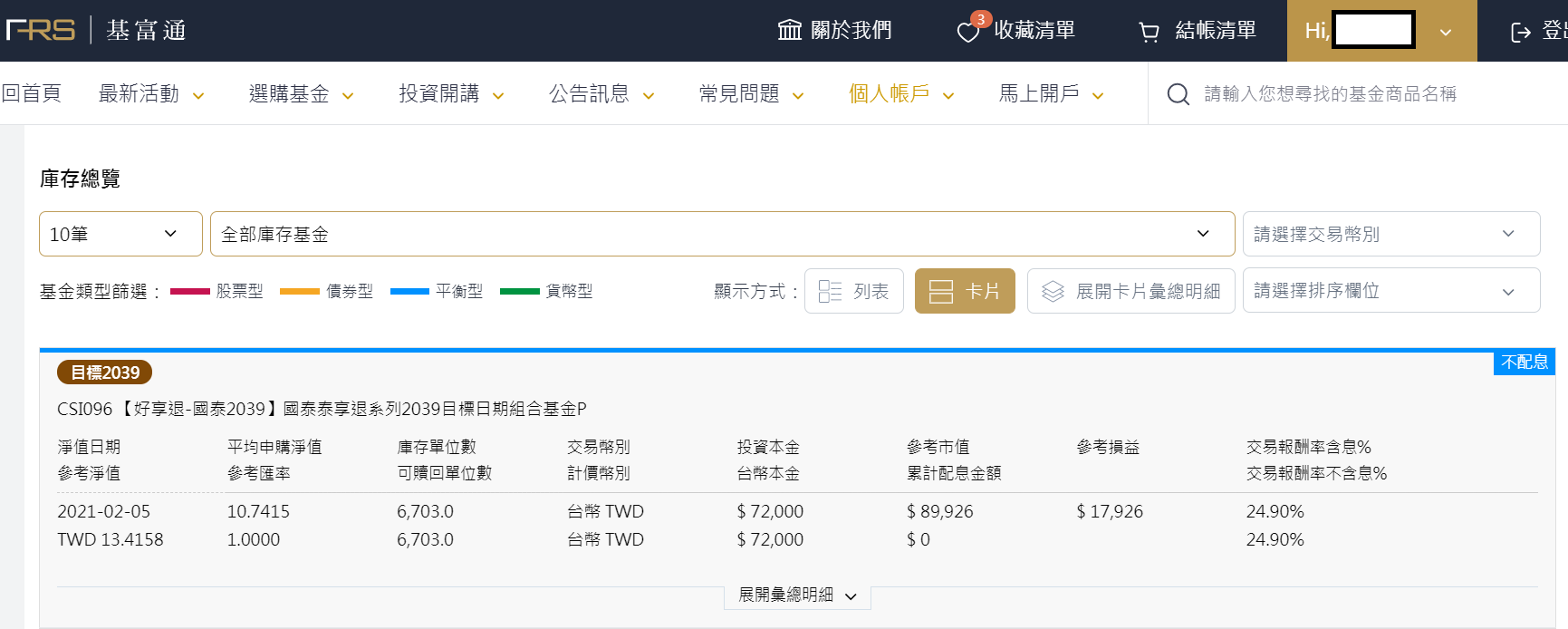Click the 目標2039 tag
This screenshot has width=1568, height=629.
click(104, 373)
